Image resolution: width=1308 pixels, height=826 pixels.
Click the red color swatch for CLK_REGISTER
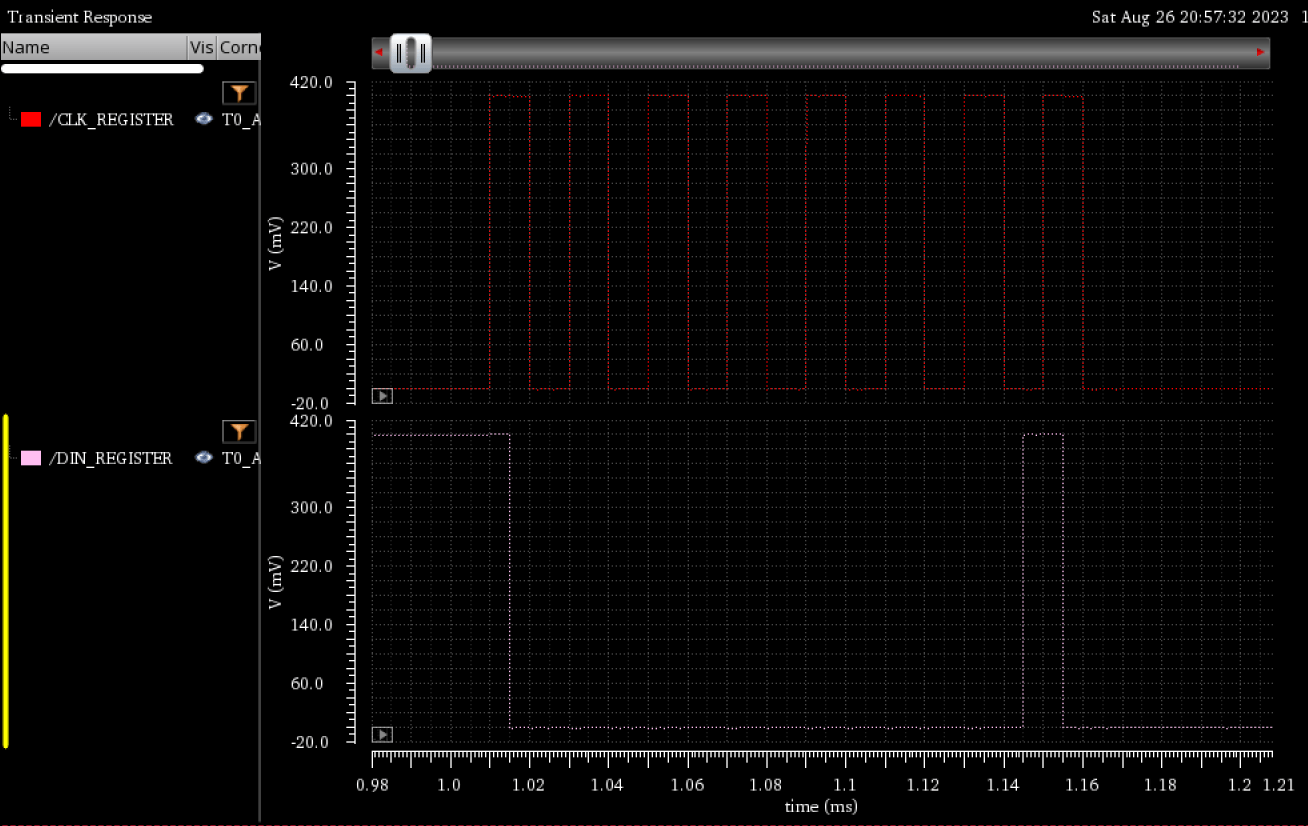click(x=31, y=119)
